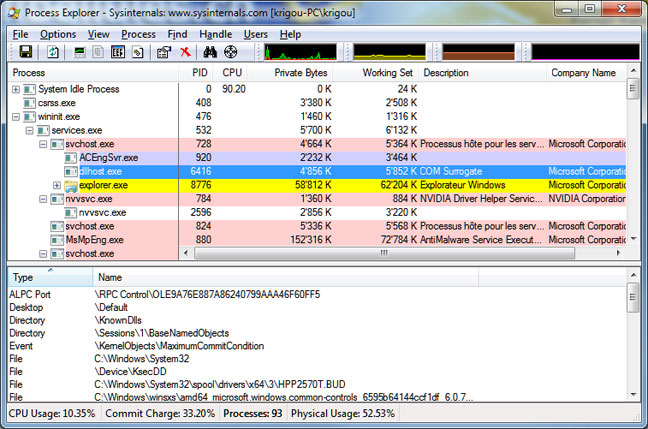Screen dimensions: 648x429
Task: Click the red X Kill Process icon
Action: 185,52
